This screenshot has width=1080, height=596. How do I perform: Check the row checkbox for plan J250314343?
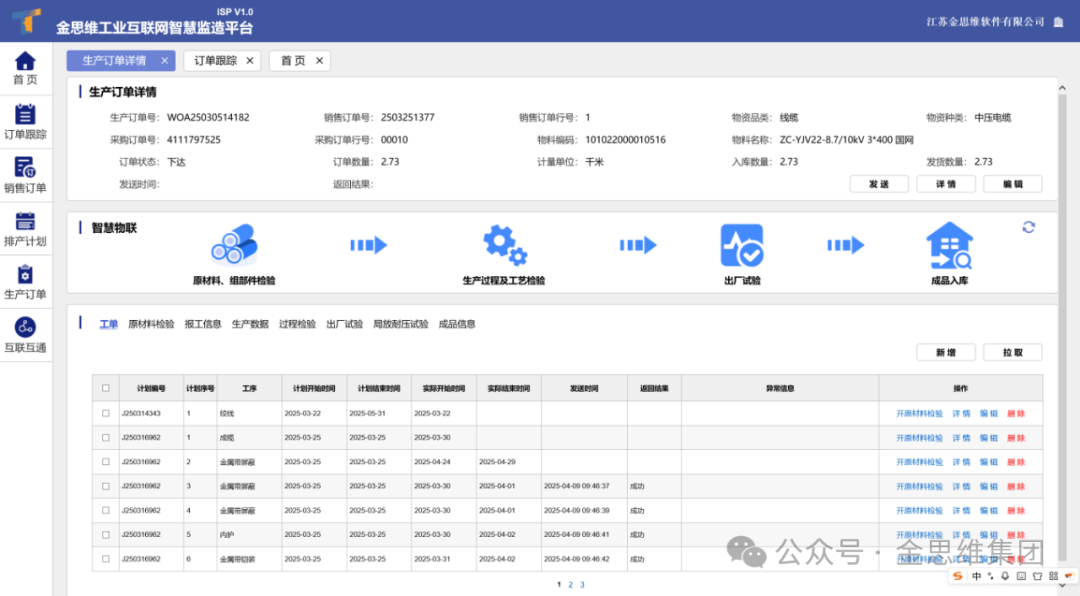(x=106, y=413)
